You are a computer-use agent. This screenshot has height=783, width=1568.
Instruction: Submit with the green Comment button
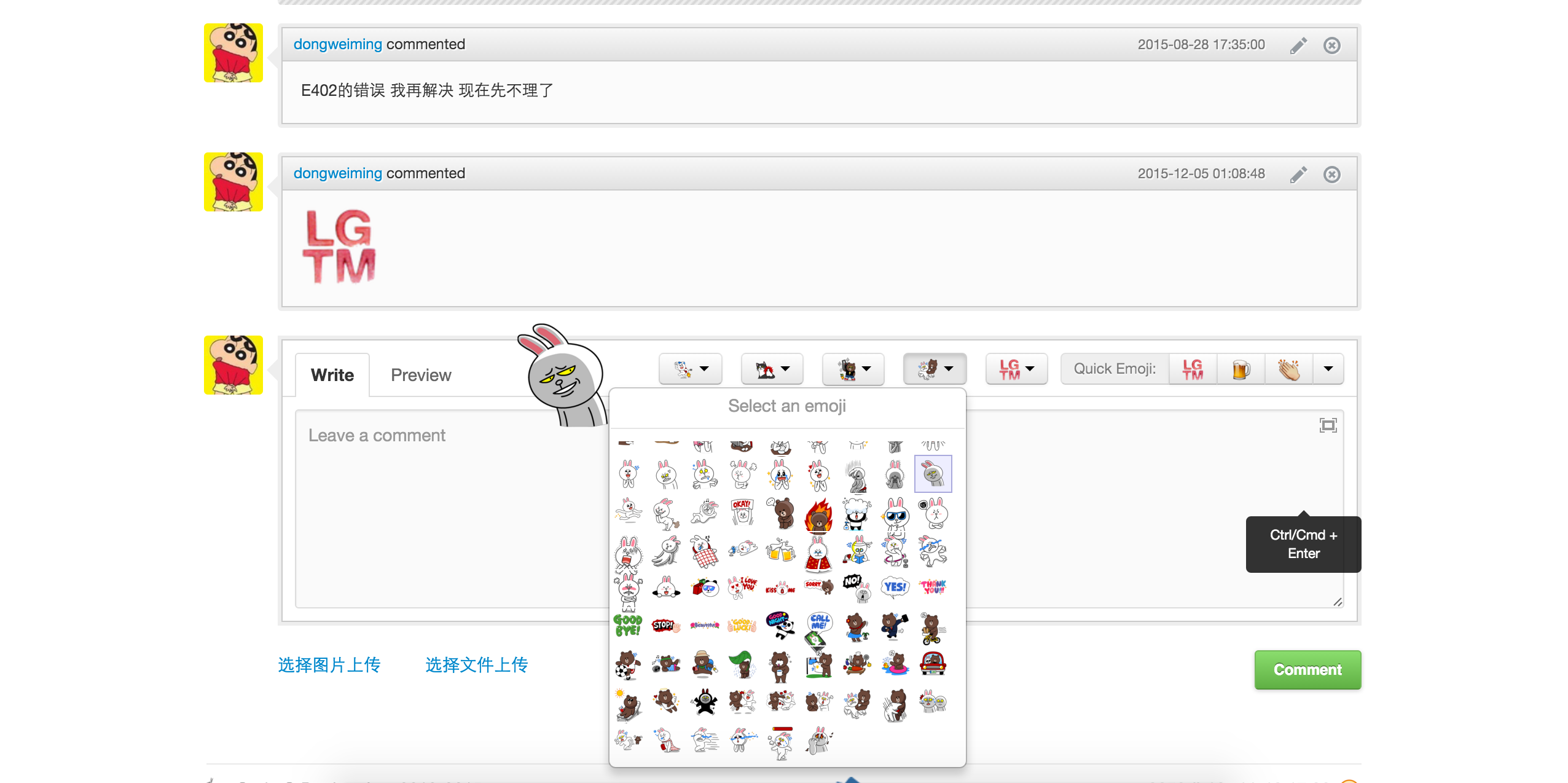click(x=1307, y=670)
